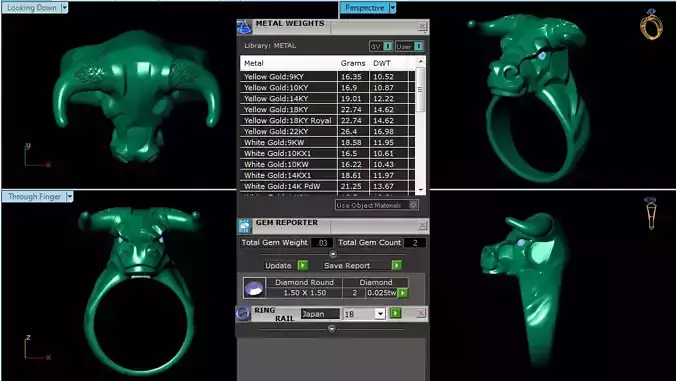Click the metal list scroll down arrow
676x381 pixels.
tap(421, 190)
